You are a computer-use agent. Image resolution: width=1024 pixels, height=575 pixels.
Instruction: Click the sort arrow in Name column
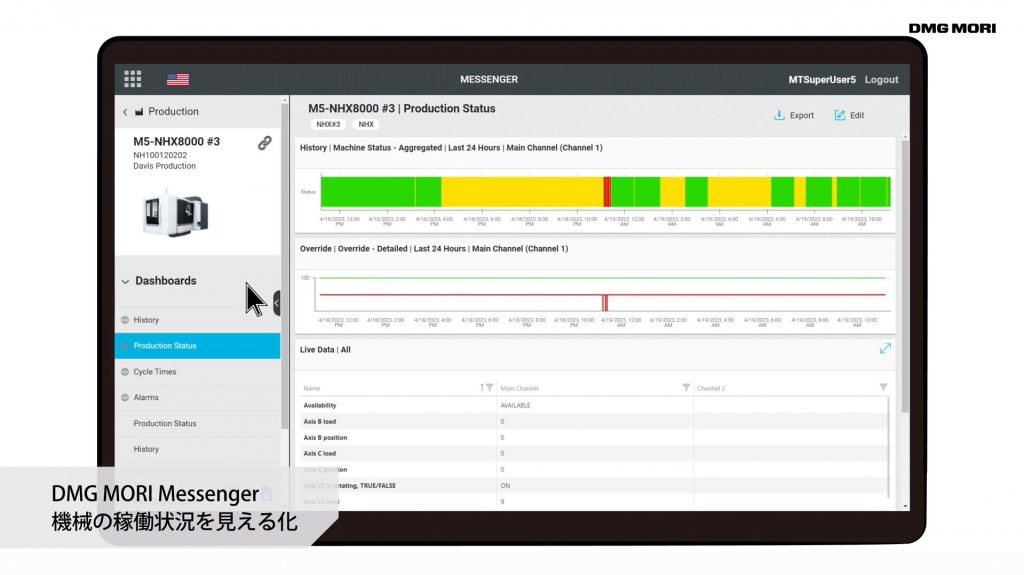[x=482, y=387]
